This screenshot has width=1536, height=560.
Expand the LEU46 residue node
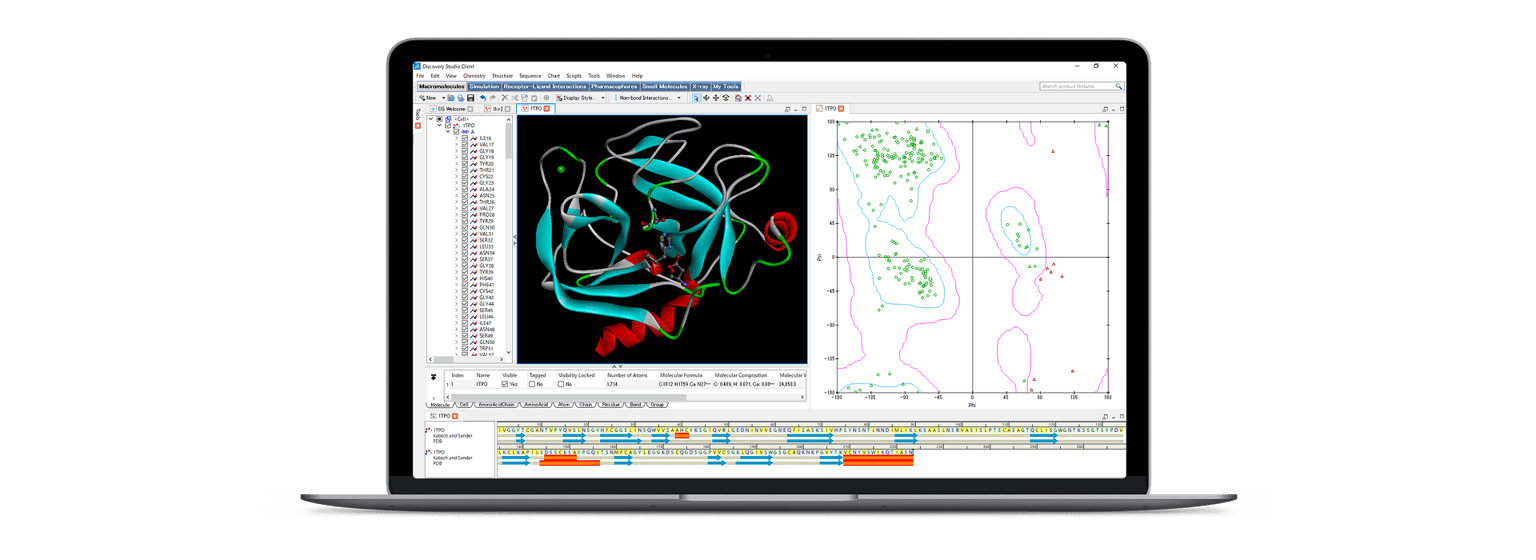[457, 316]
